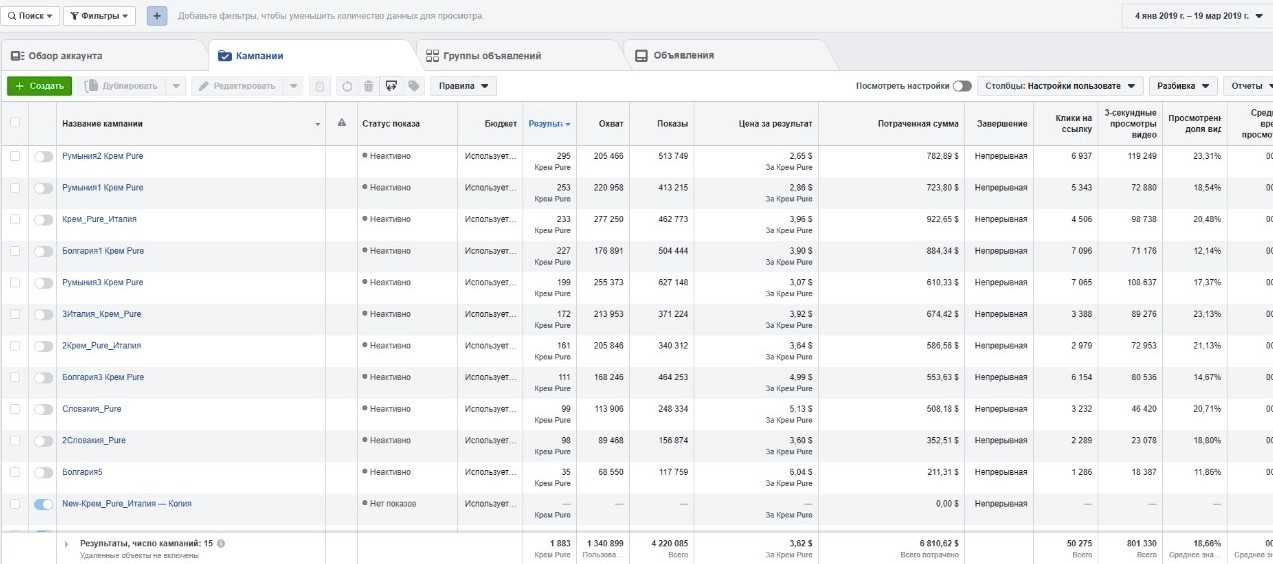Click the clipboard test icon in toolbar
Image resolution: width=1273 pixels, height=564 pixels.
click(x=320, y=86)
